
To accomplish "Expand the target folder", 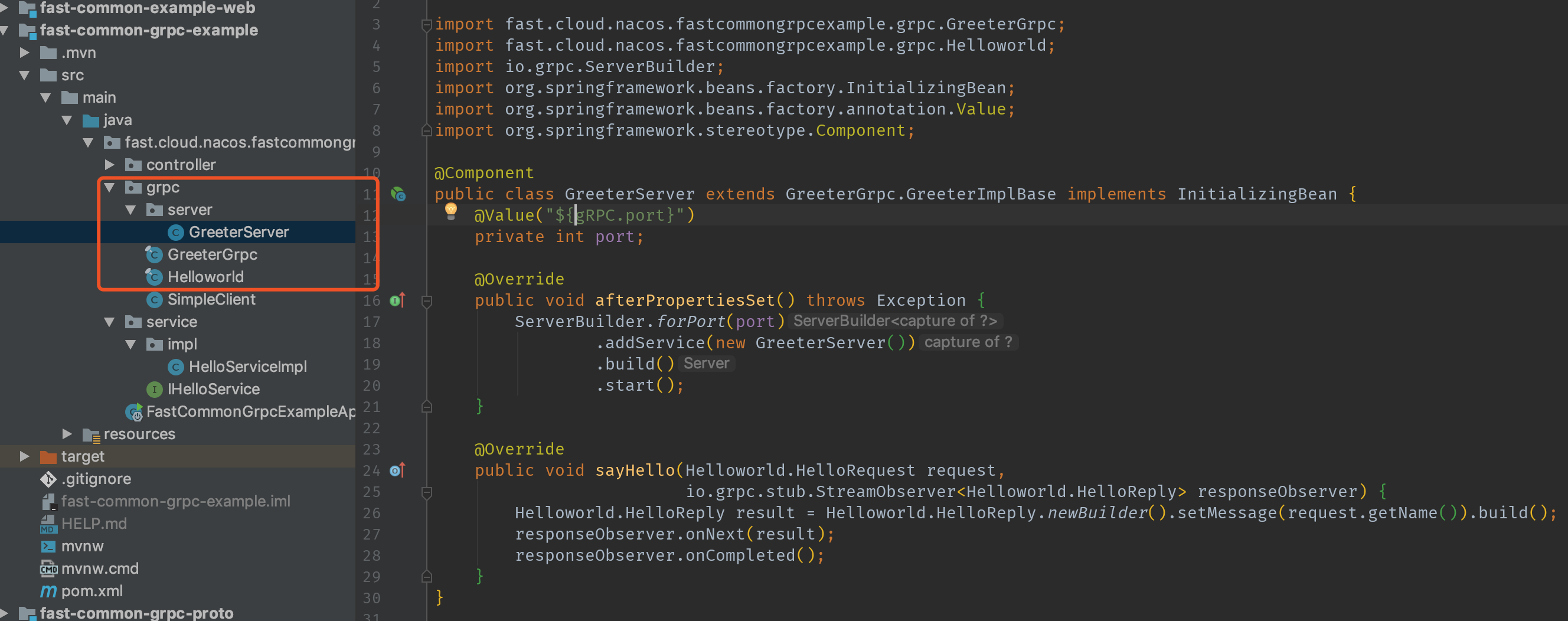I will click(x=24, y=456).
